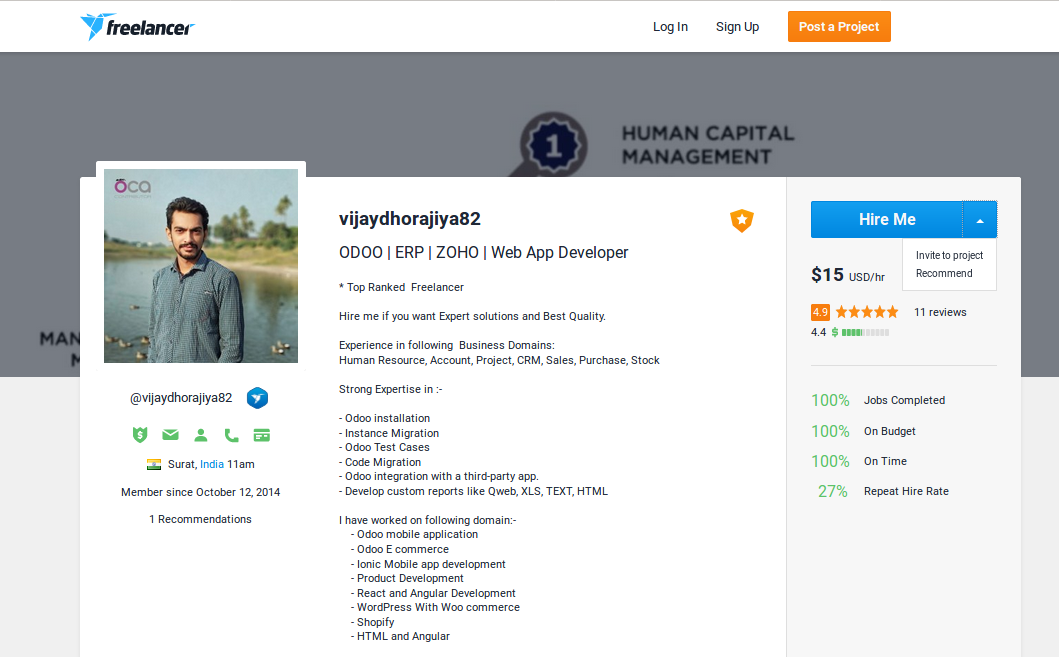Click the Post a Project button
Screen dimensions: 1059x657
coord(839,26)
